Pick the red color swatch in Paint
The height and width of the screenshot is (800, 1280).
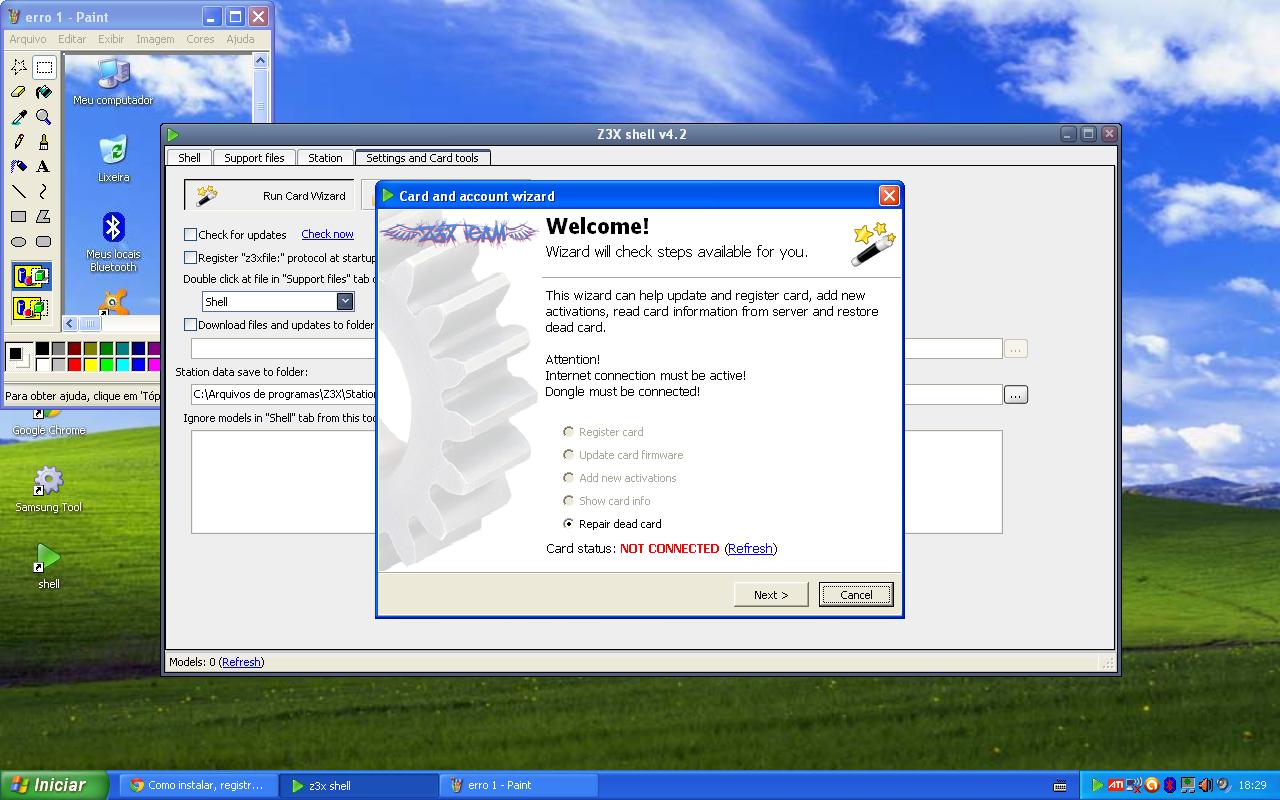(x=74, y=364)
